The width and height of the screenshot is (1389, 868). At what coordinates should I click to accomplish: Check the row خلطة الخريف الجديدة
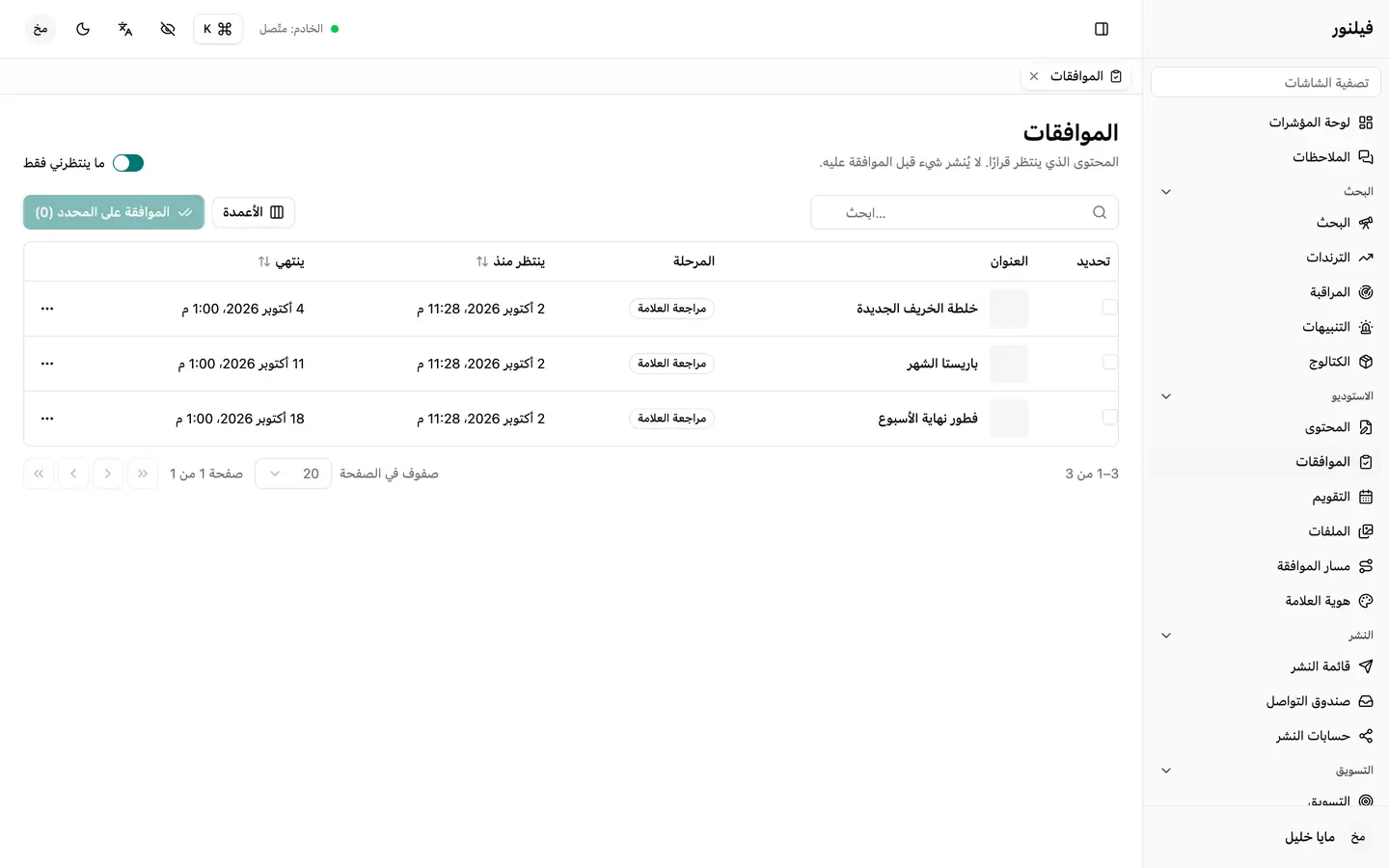click(x=1109, y=308)
